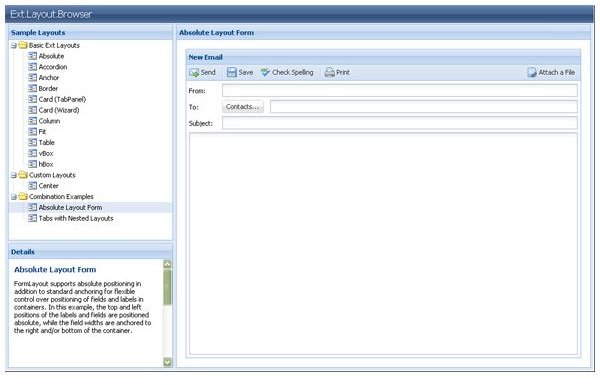Select the vBox tree item
This screenshot has height=385, width=600.
(46, 153)
